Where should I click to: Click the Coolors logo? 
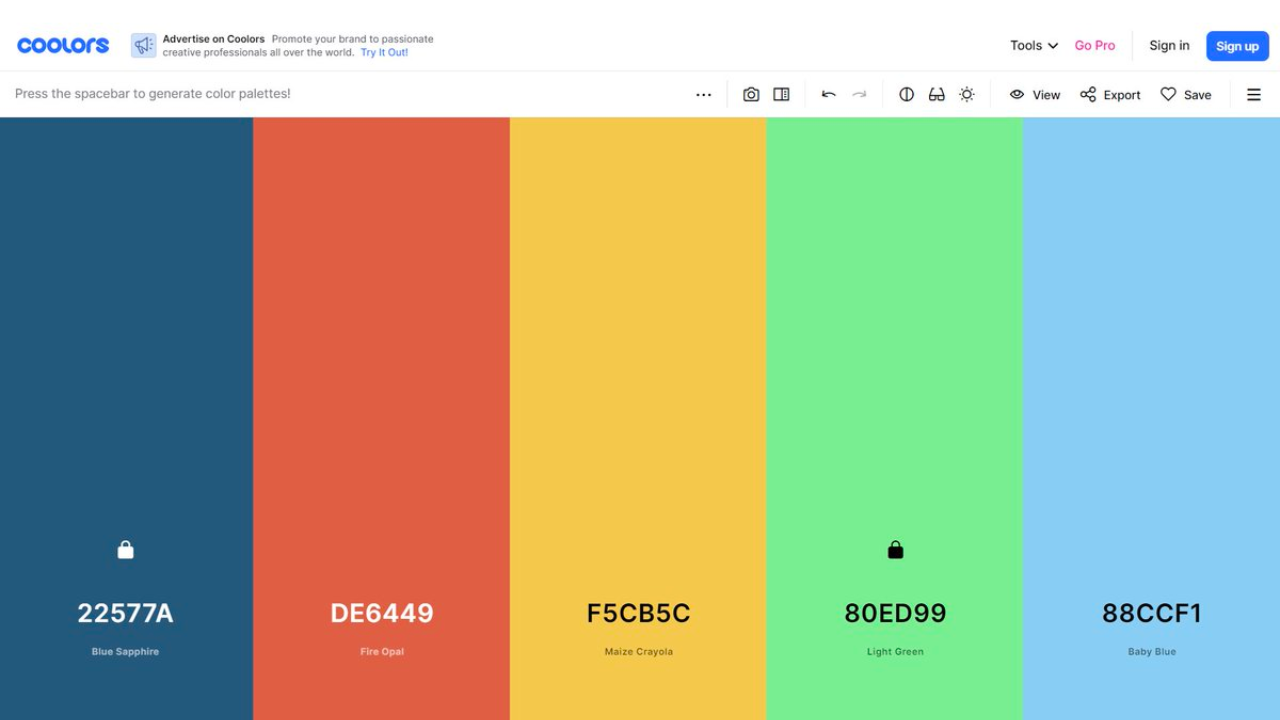pyautogui.click(x=62, y=44)
